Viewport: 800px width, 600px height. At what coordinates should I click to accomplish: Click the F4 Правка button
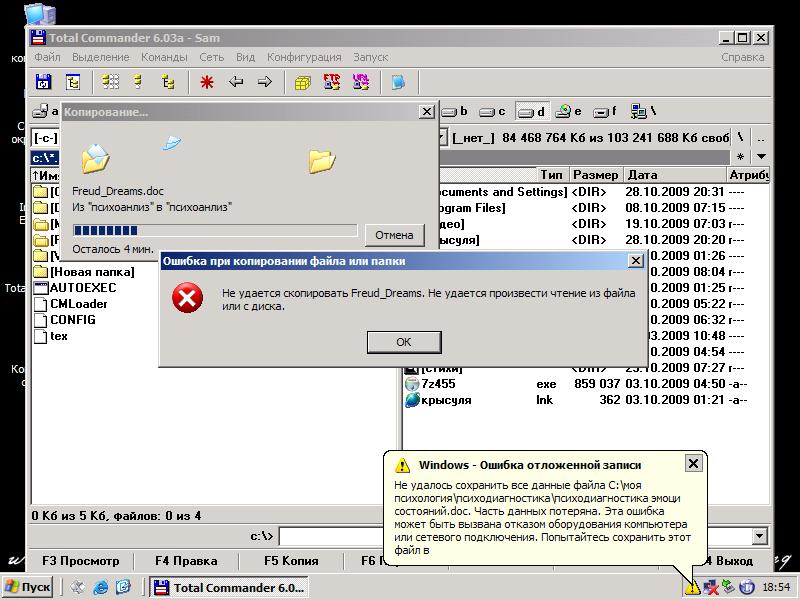(x=186, y=561)
